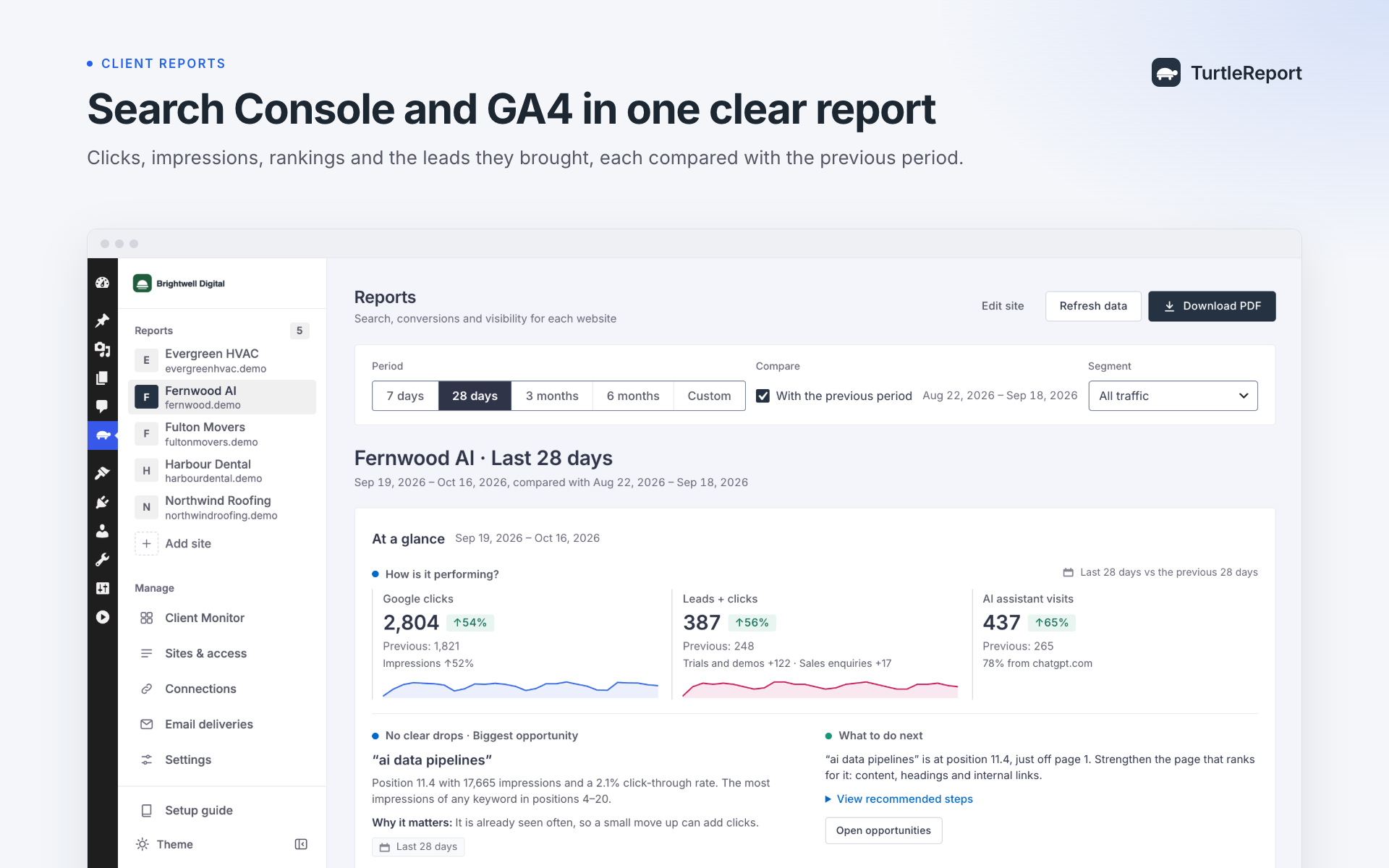Viewport: 1389px width, 868px height.
Task: Click the download arrow icon on Download PDF
Action: coord(1169,306)
